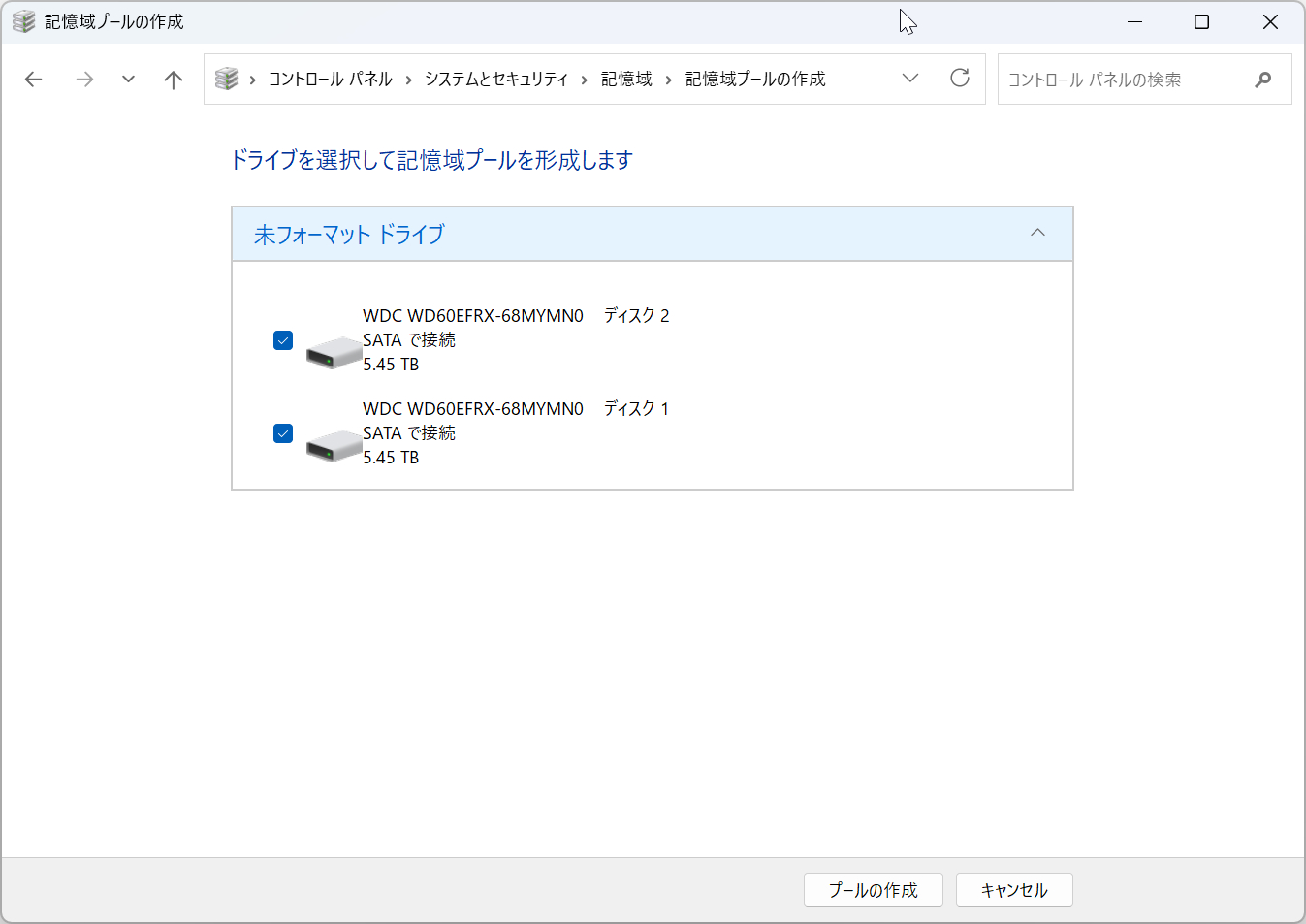Go up one folder level arrow

(174, 80)
